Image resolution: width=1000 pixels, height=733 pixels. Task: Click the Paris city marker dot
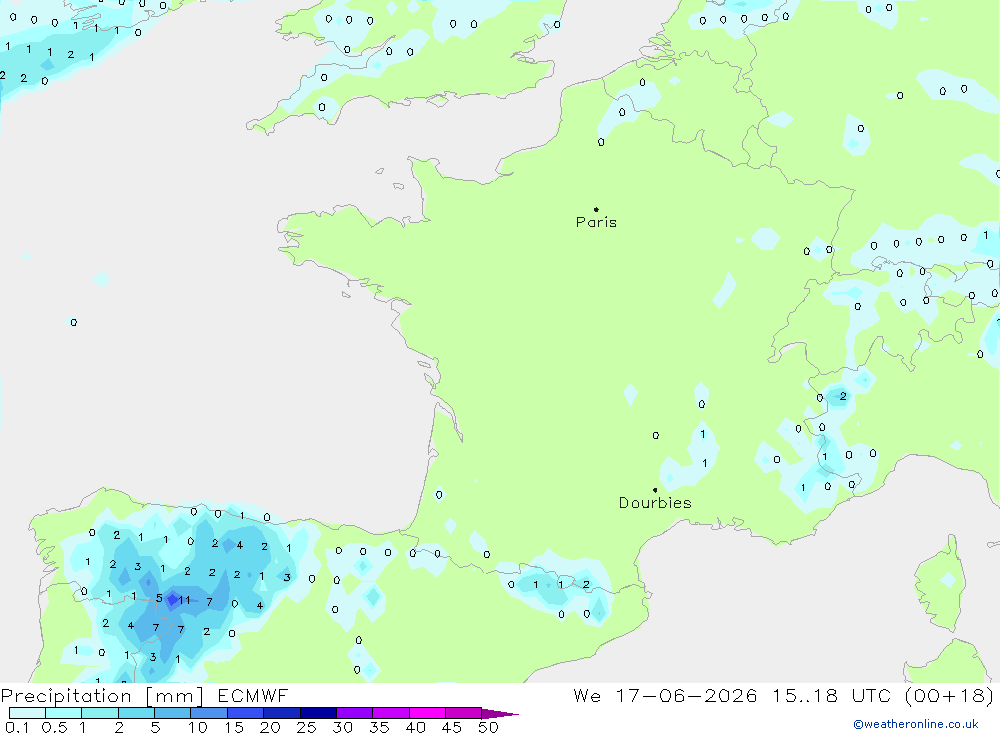tap(596, 209)
